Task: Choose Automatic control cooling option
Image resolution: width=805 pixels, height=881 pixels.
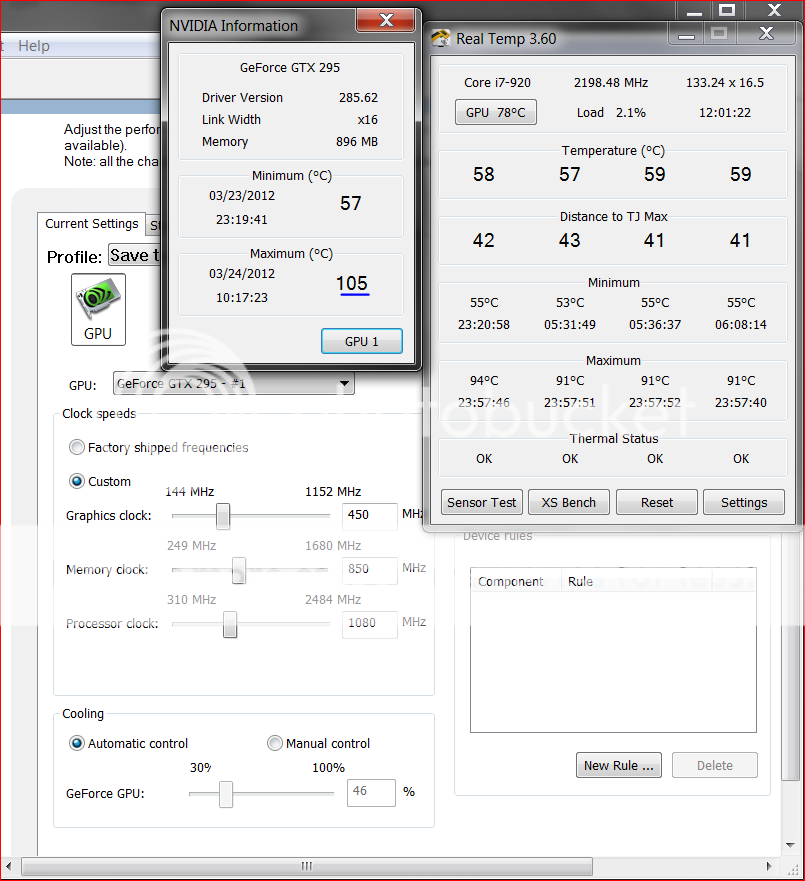Action: pos(77,744)
